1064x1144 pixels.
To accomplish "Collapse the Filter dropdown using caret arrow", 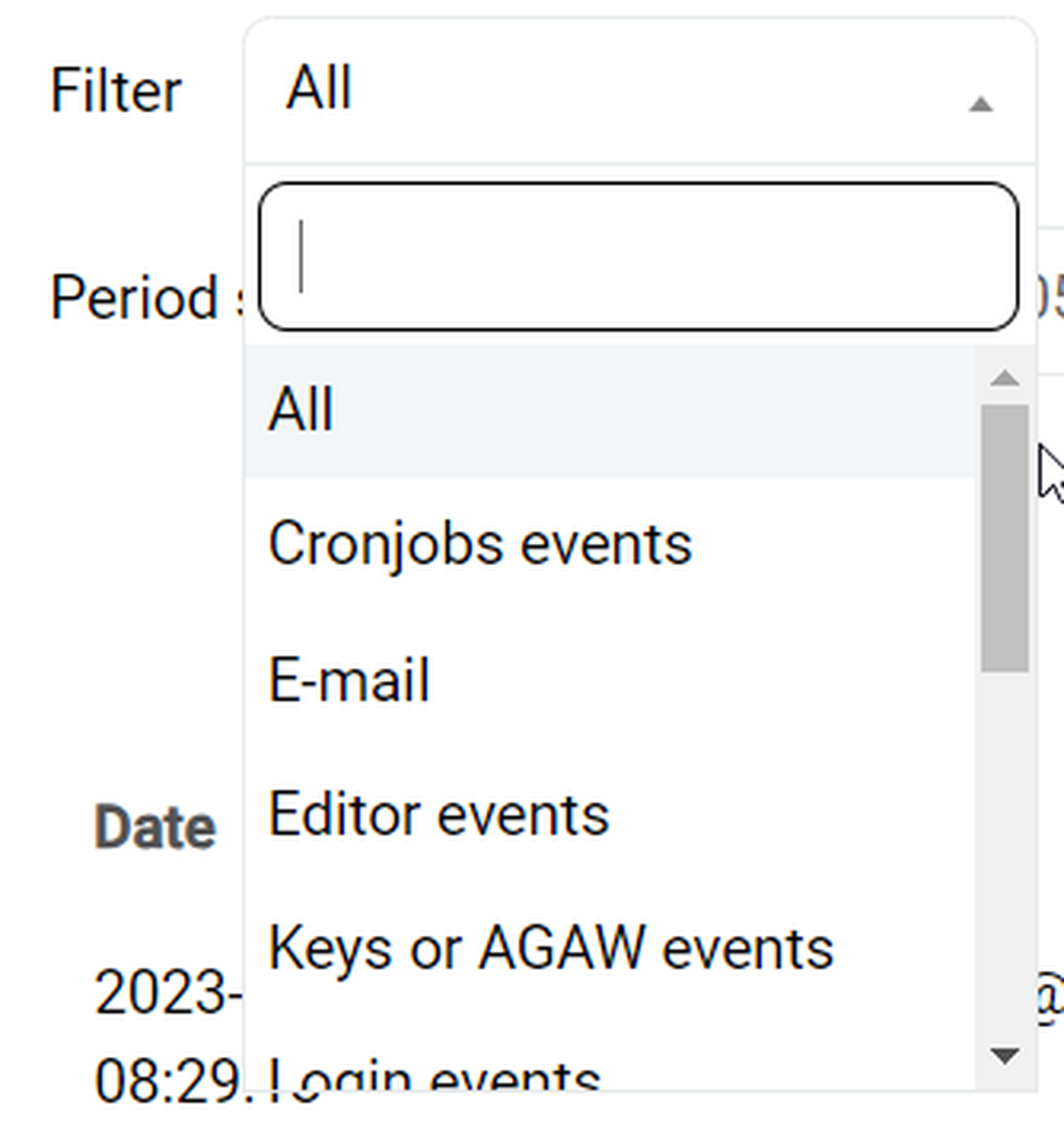I will 980,105.
